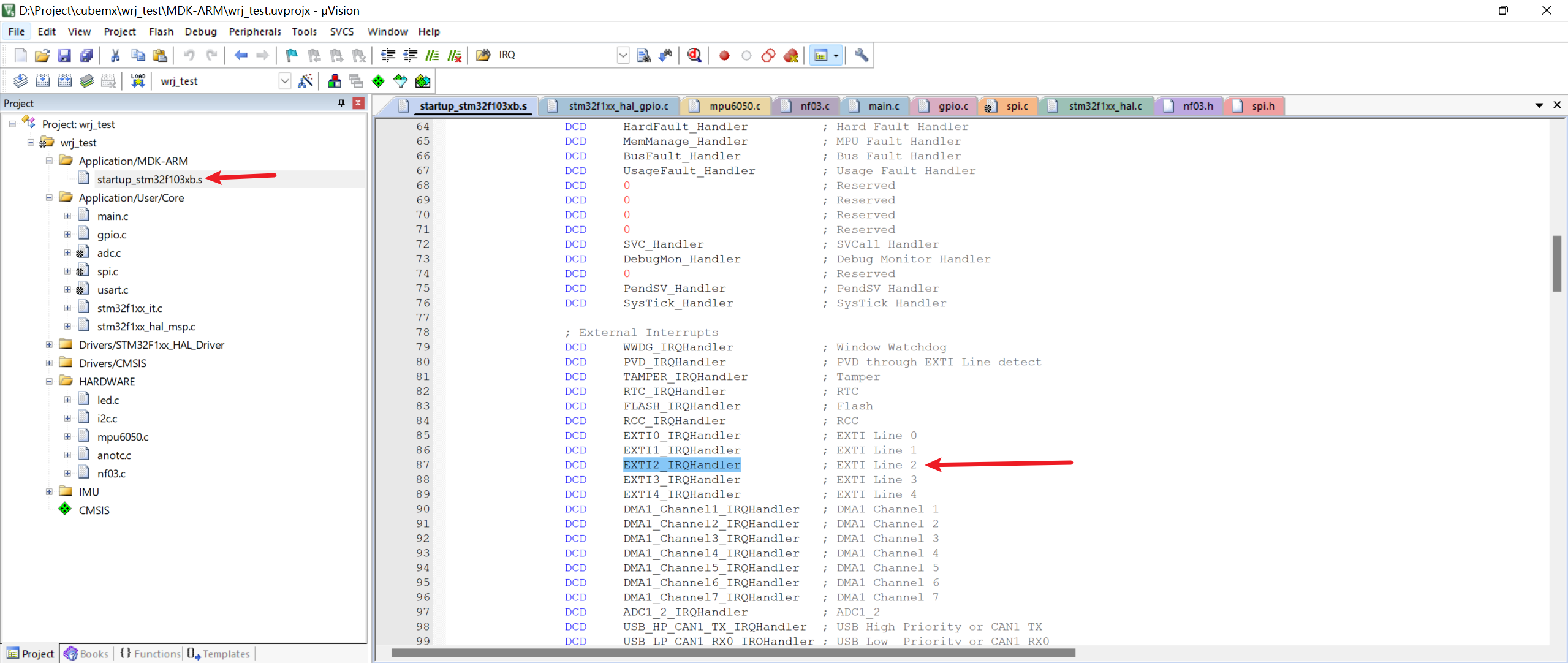1568x663 pixels.
Task: Close the Project panel with the red X
Action: pos(358,103)
